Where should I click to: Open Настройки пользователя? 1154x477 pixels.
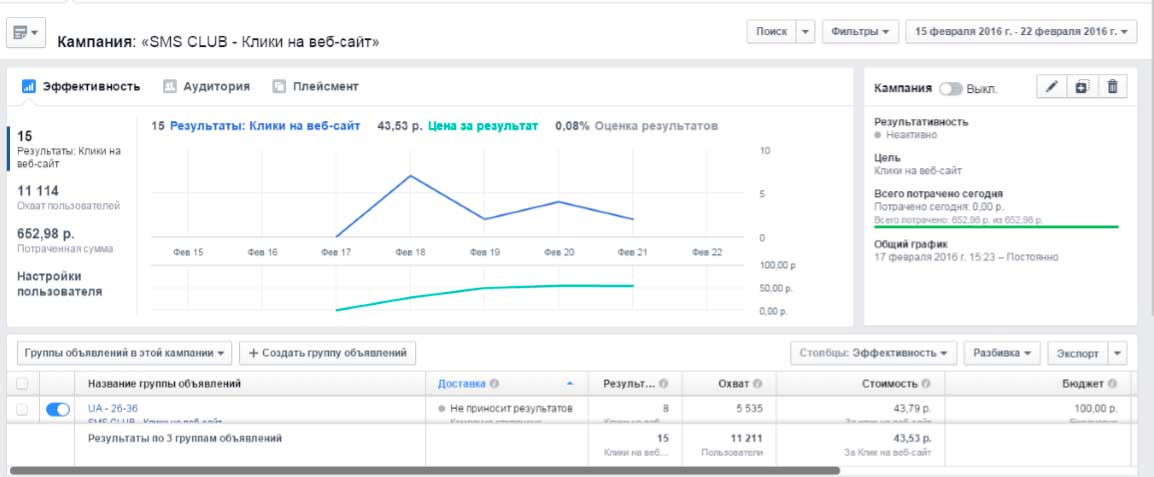click(x=60, y=284)
